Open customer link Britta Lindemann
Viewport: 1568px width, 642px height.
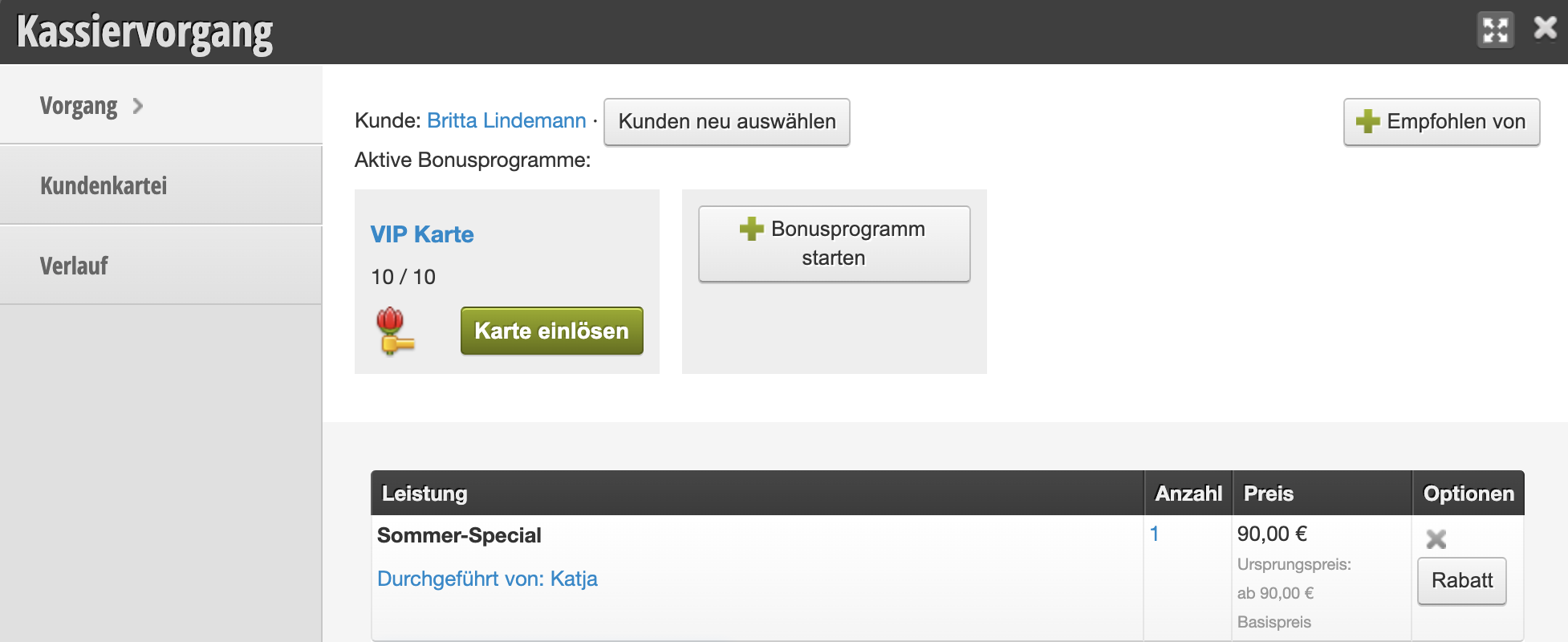pos(506,120)
